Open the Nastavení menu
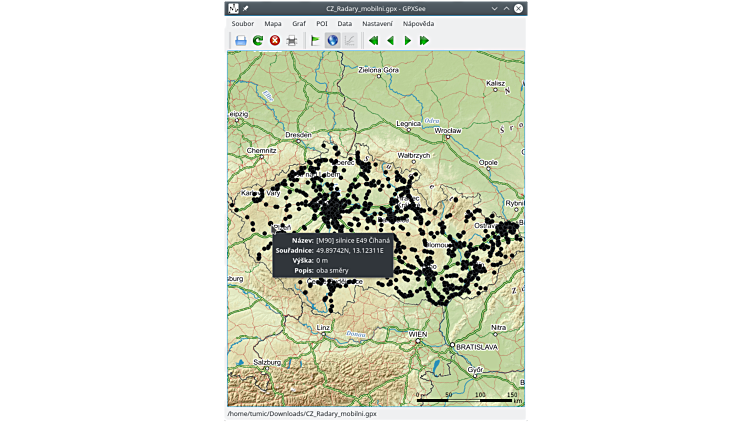 click(x=377, y=23)
